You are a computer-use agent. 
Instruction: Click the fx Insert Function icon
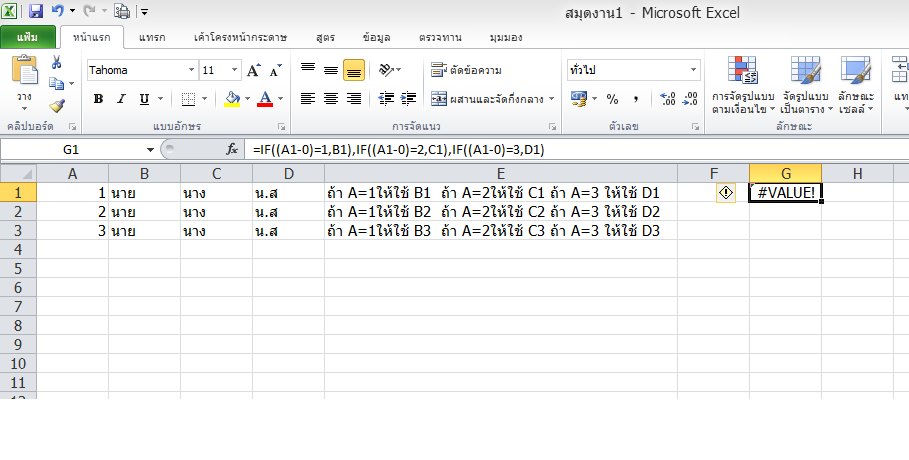pos(232,150)
